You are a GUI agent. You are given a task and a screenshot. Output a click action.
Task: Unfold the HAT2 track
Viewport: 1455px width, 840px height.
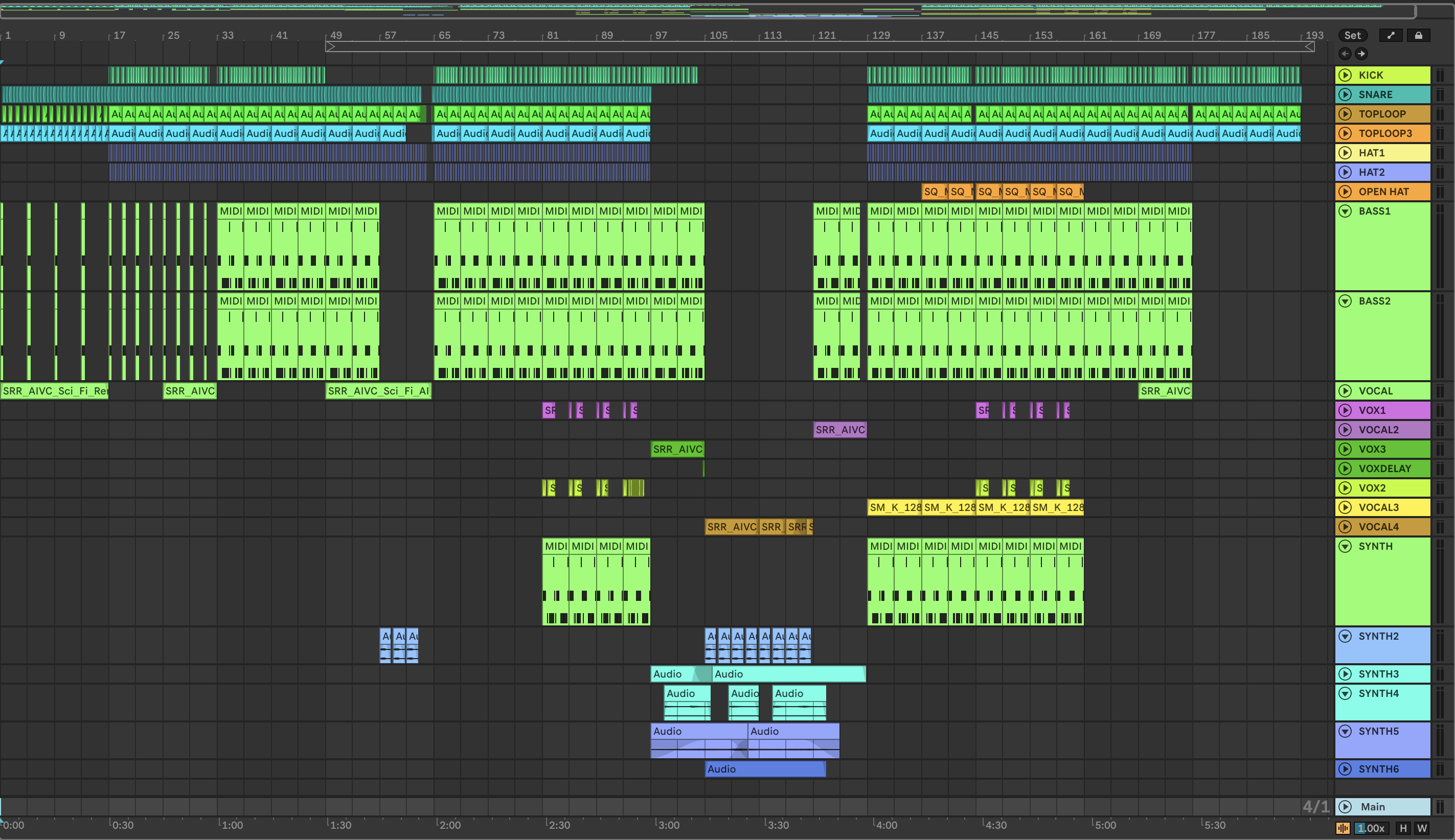tap(1345, 172)
